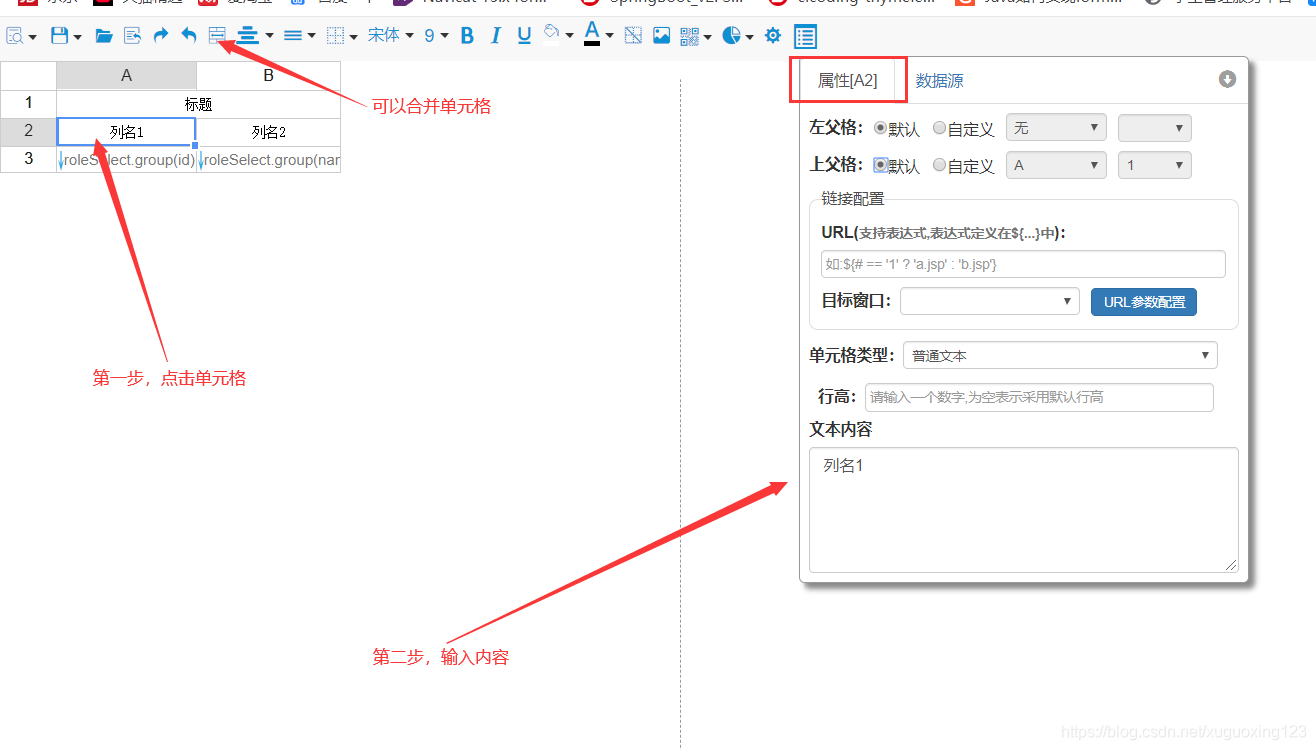The width and height of the screenshot is (1316, 750).
Task: Click column header A
Action: coord(126,75)
